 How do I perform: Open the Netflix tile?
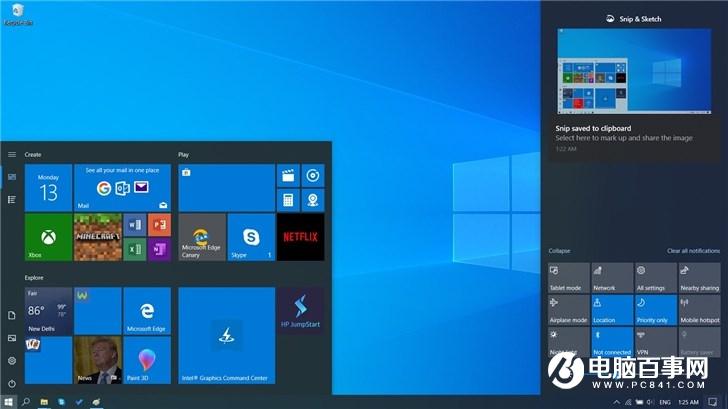coord(300,237)
